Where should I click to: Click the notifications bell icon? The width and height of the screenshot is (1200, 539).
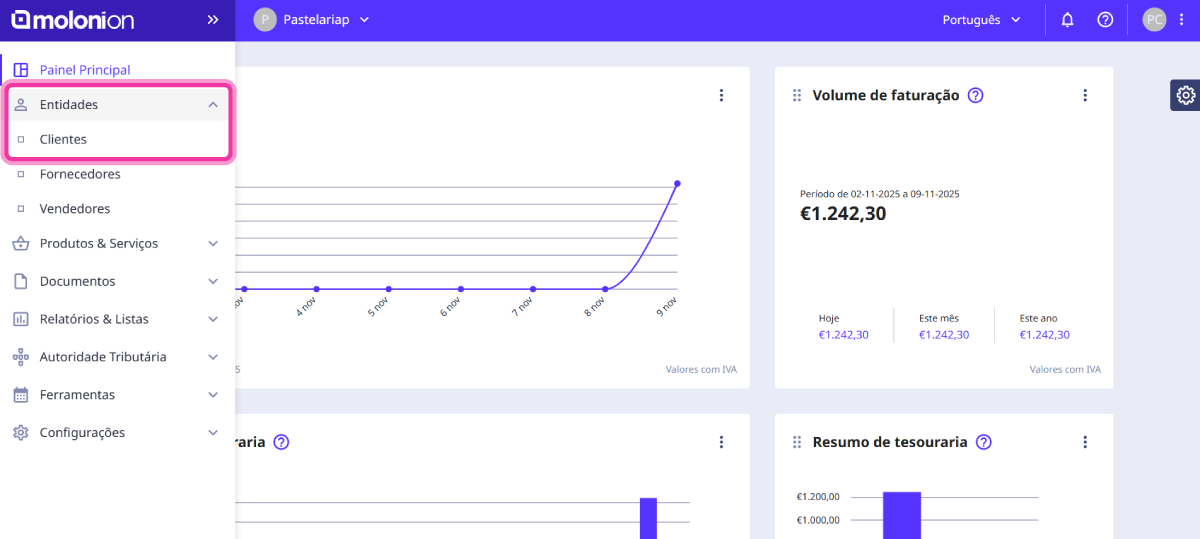[1067, 20]
